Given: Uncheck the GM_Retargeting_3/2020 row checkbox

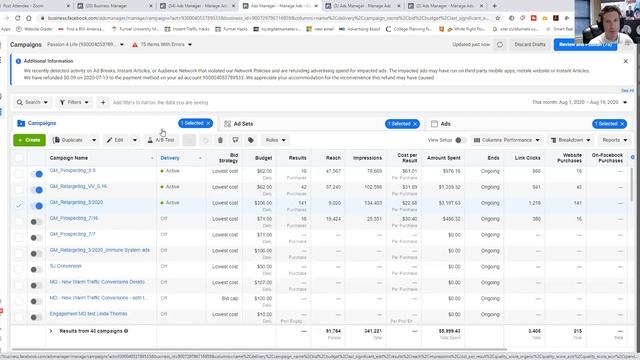Looking at the screenshot, I should (19, 206).
